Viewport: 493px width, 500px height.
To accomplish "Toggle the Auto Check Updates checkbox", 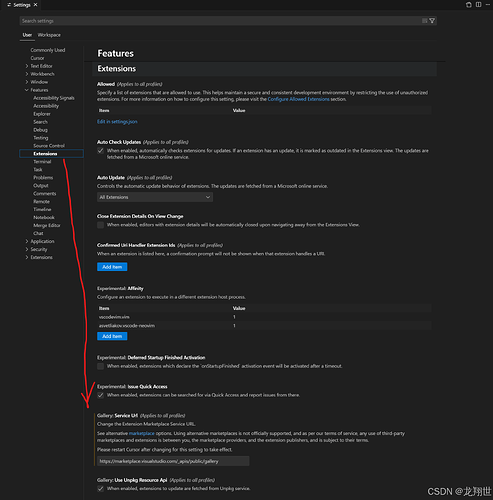I will tap(100, 151).
